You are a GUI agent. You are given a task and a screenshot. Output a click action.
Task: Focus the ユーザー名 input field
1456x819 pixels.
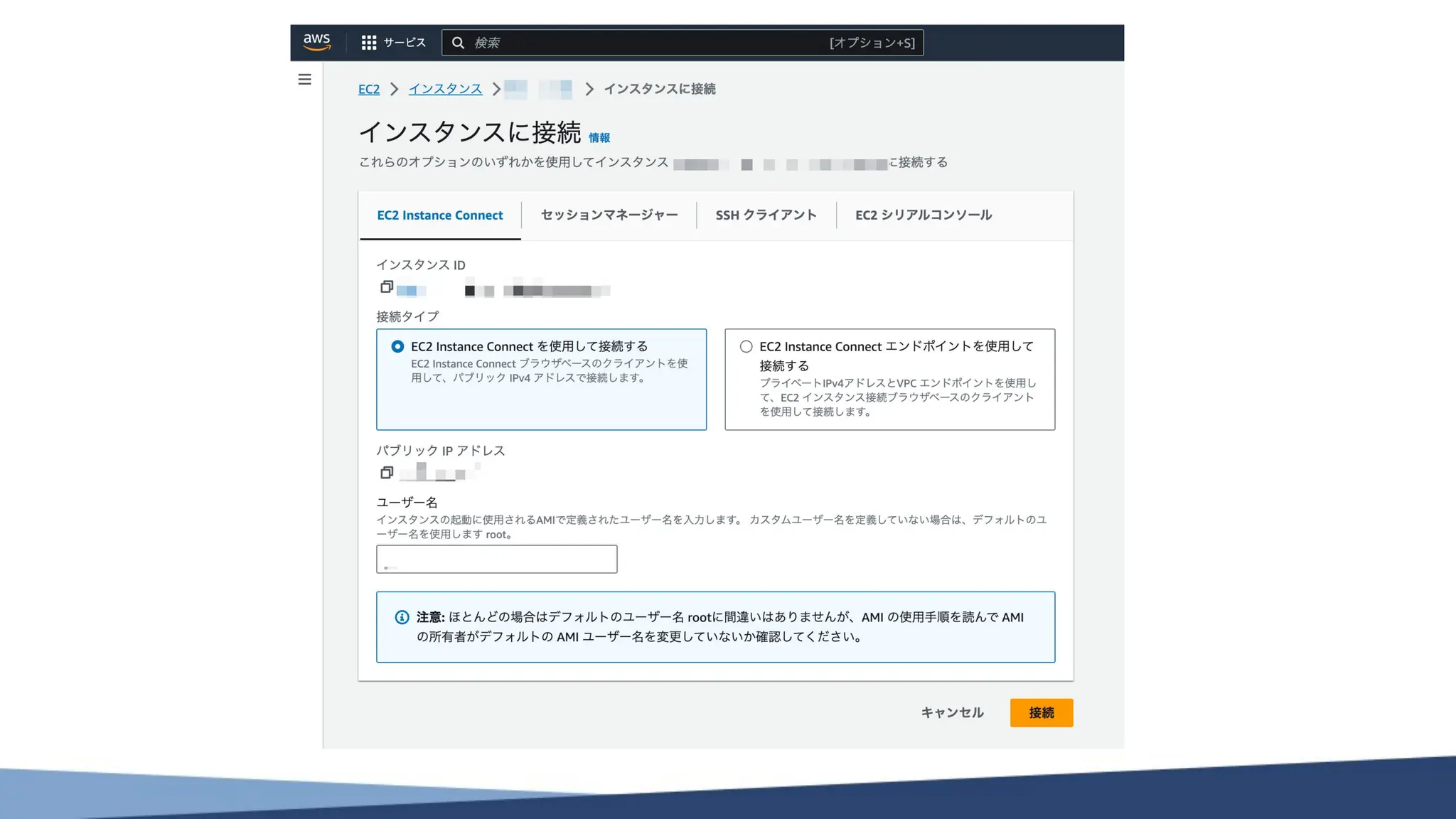496,559
